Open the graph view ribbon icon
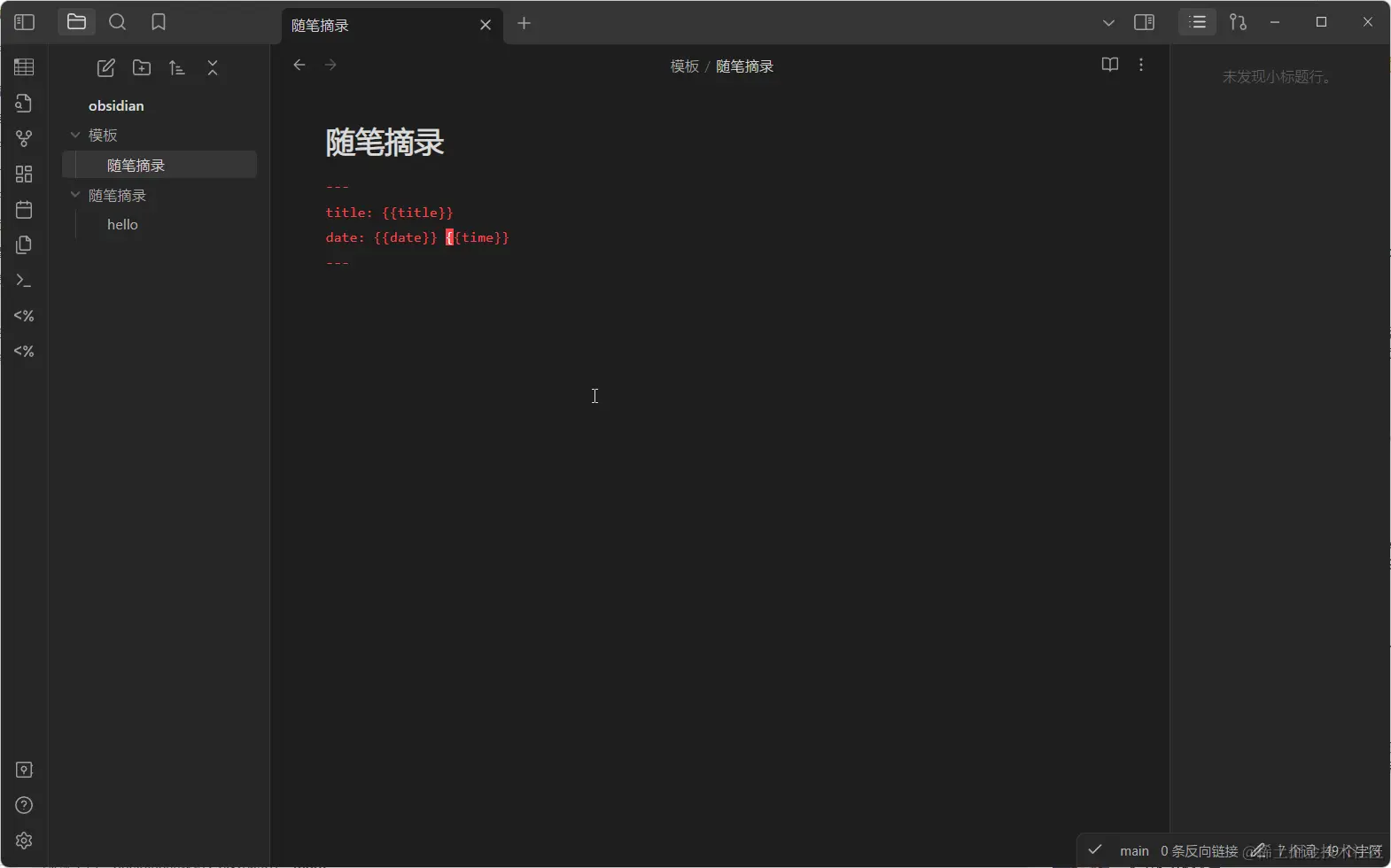Viewport: 1391px width, 868px height. click(x=24, y=138)
